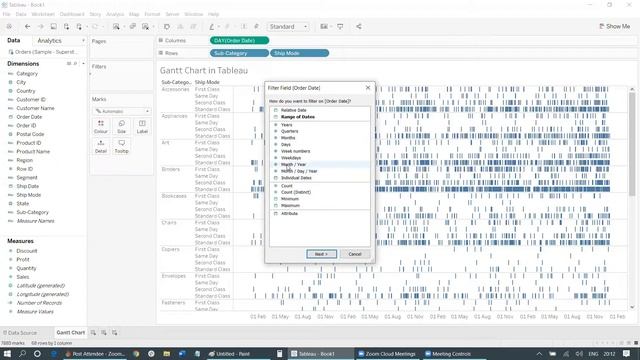Click the Save icon in toolbar
Viewport: 640px width, 360px height.
pyautogui.click(x=53, y=27)
